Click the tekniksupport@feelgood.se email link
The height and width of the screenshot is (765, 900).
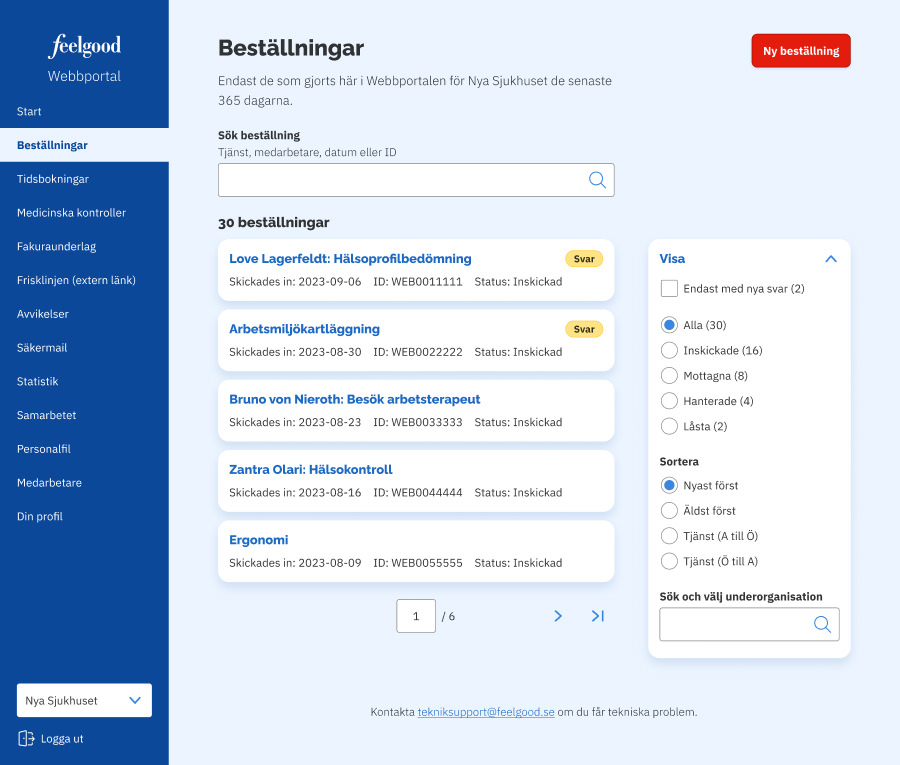[x=486, y=712]
